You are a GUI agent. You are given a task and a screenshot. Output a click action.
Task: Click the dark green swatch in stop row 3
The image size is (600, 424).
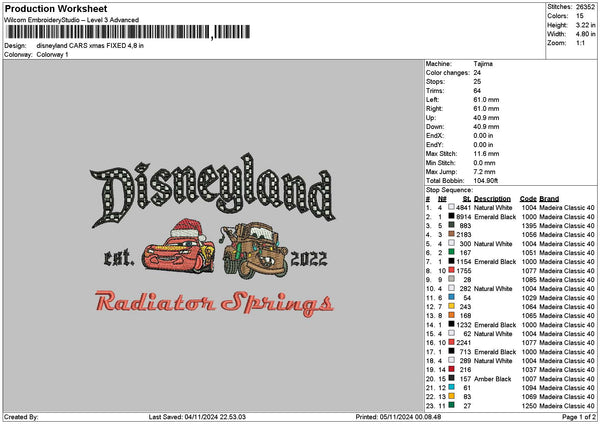tap(452, 225)
